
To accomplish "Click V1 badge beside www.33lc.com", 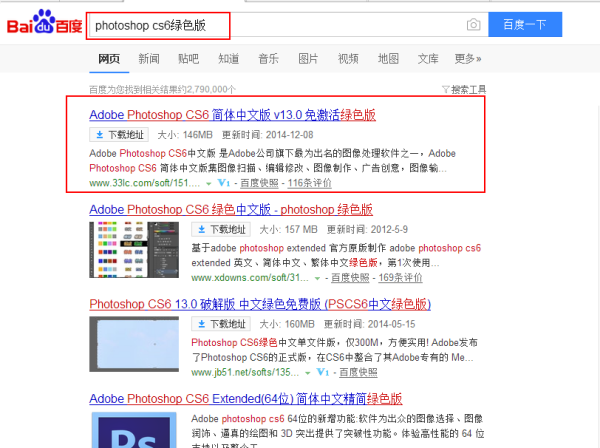I will [224, 183].
